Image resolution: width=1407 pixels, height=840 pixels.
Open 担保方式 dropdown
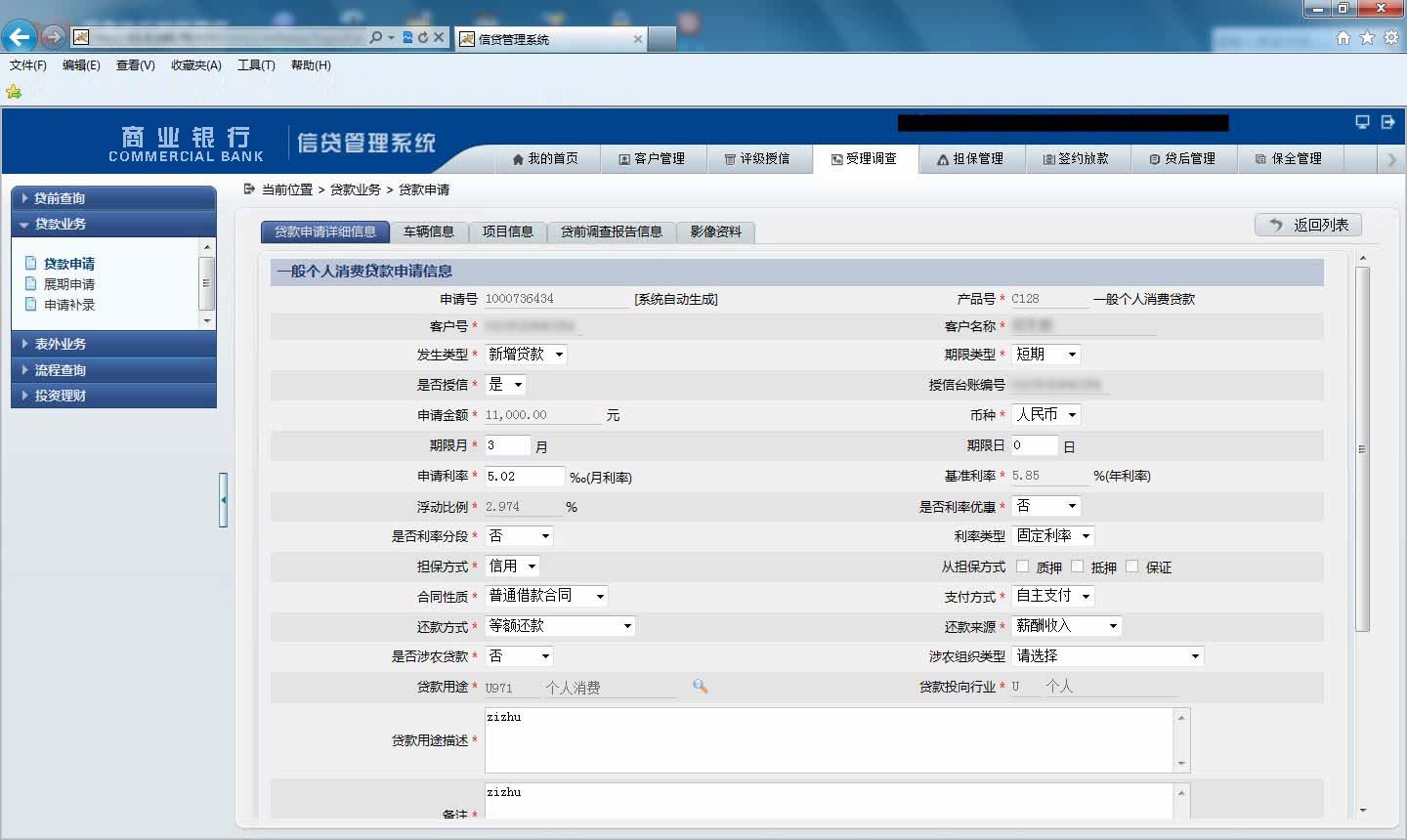512,567
